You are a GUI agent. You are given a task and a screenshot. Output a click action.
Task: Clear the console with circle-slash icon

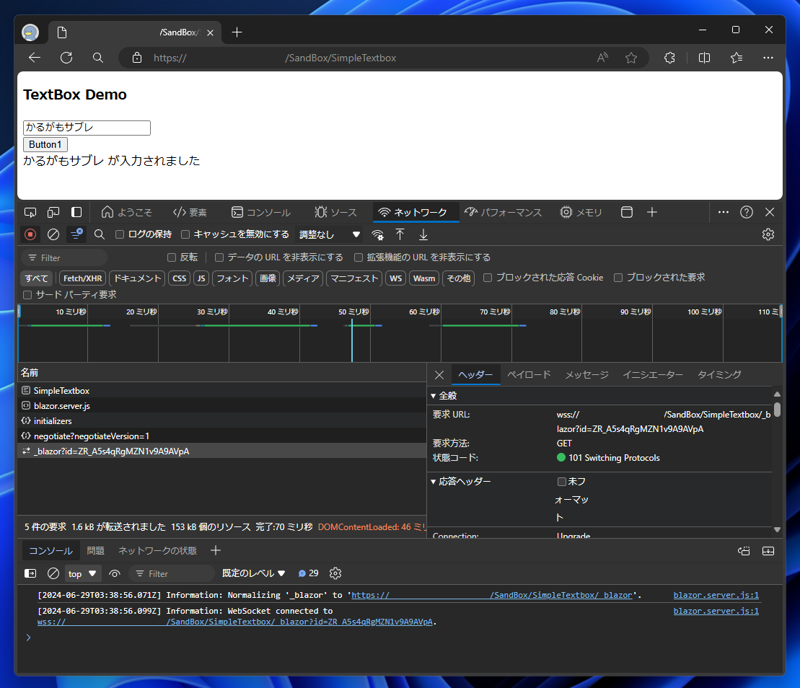pyautogui.click(x=53, y=574)
